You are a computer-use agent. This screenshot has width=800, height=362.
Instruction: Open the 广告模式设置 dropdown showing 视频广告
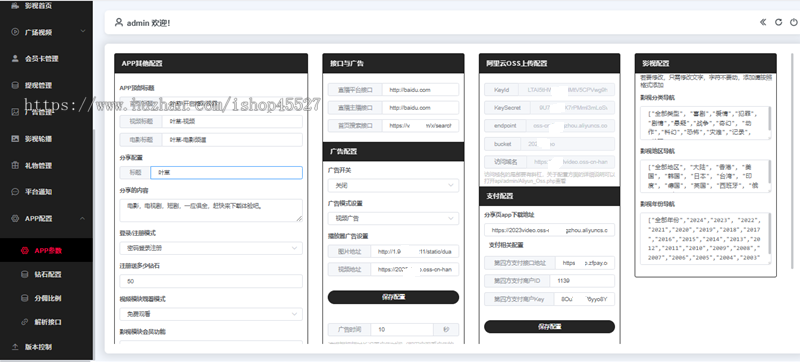pos(393,218)
